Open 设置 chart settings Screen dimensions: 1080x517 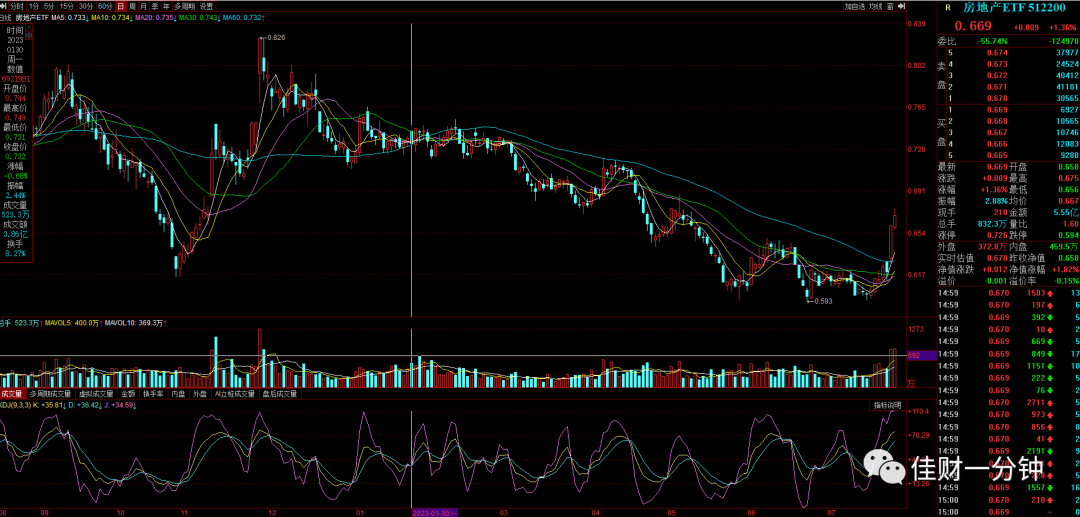click(x=206, y=6)
